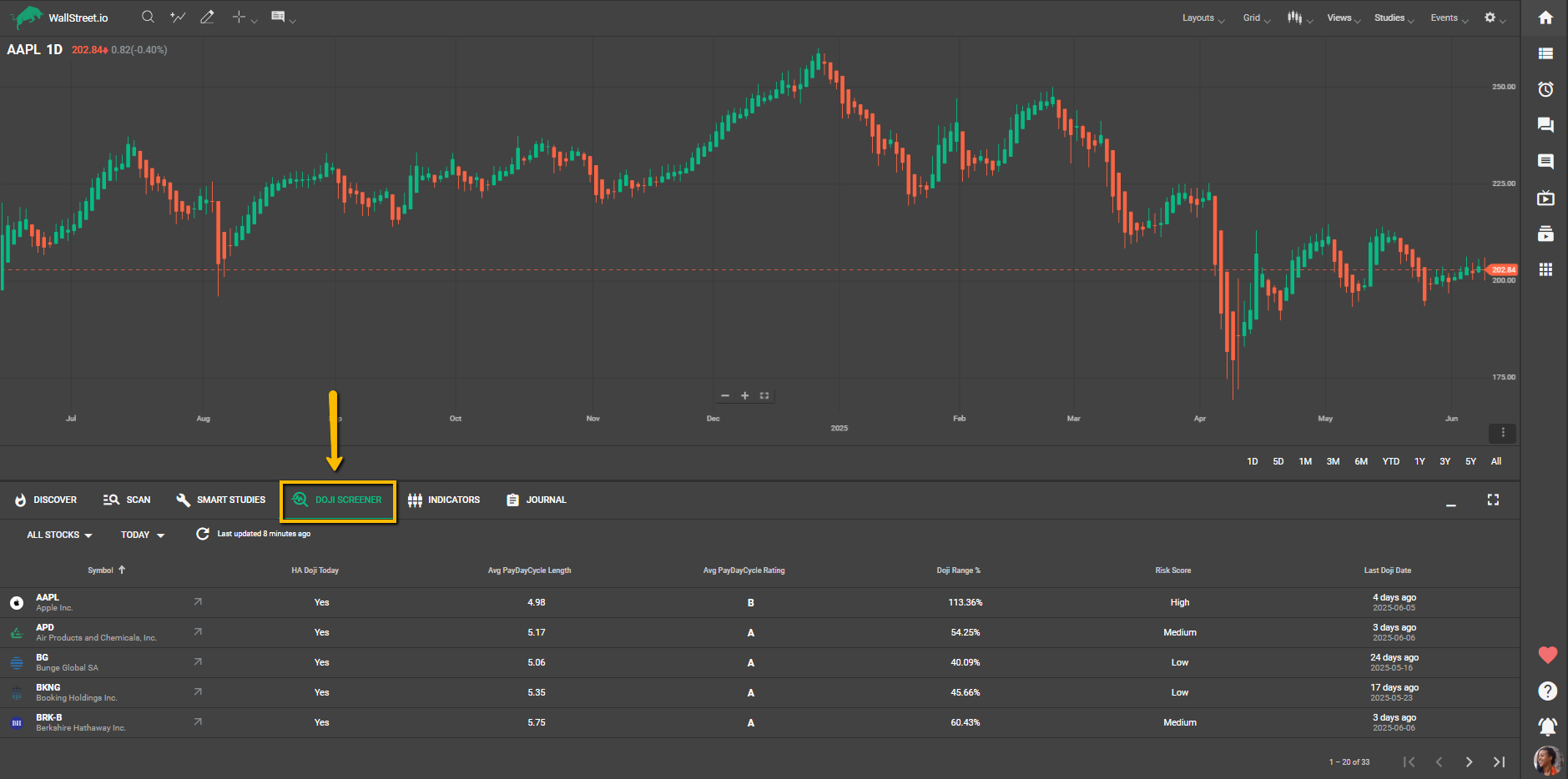Zoom out chart with minus button
This screenshot has height=779, width=1568.
(725, 395)
